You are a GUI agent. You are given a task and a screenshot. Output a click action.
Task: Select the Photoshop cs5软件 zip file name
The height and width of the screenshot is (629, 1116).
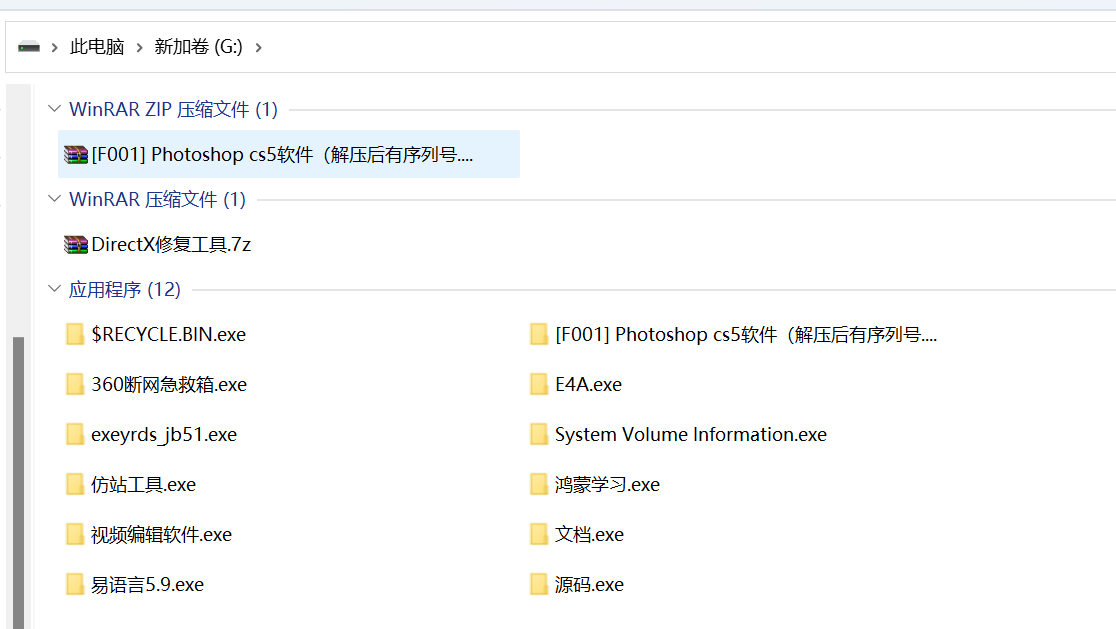(283, 154)
